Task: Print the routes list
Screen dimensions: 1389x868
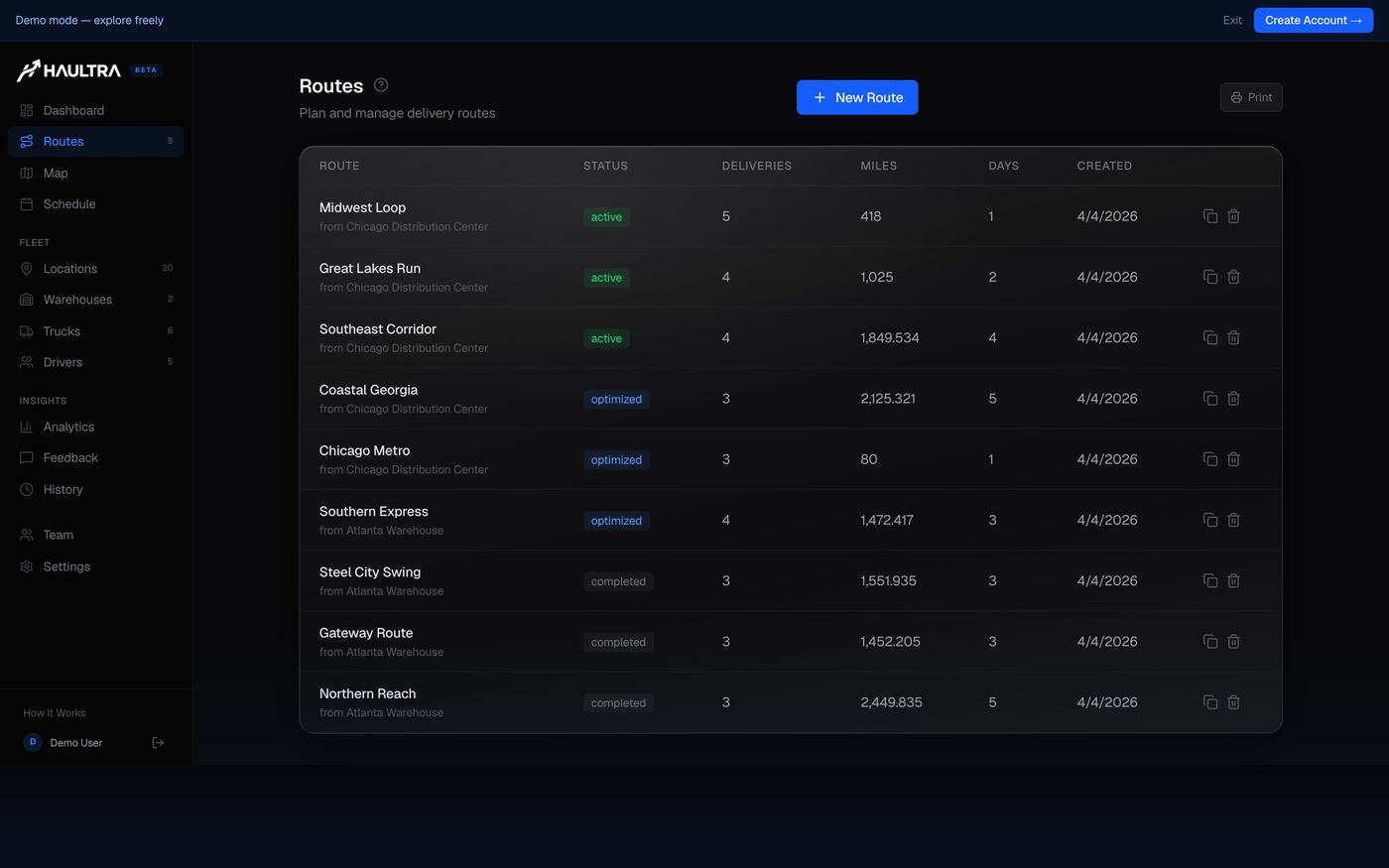Action: (x=1251, y=97)
